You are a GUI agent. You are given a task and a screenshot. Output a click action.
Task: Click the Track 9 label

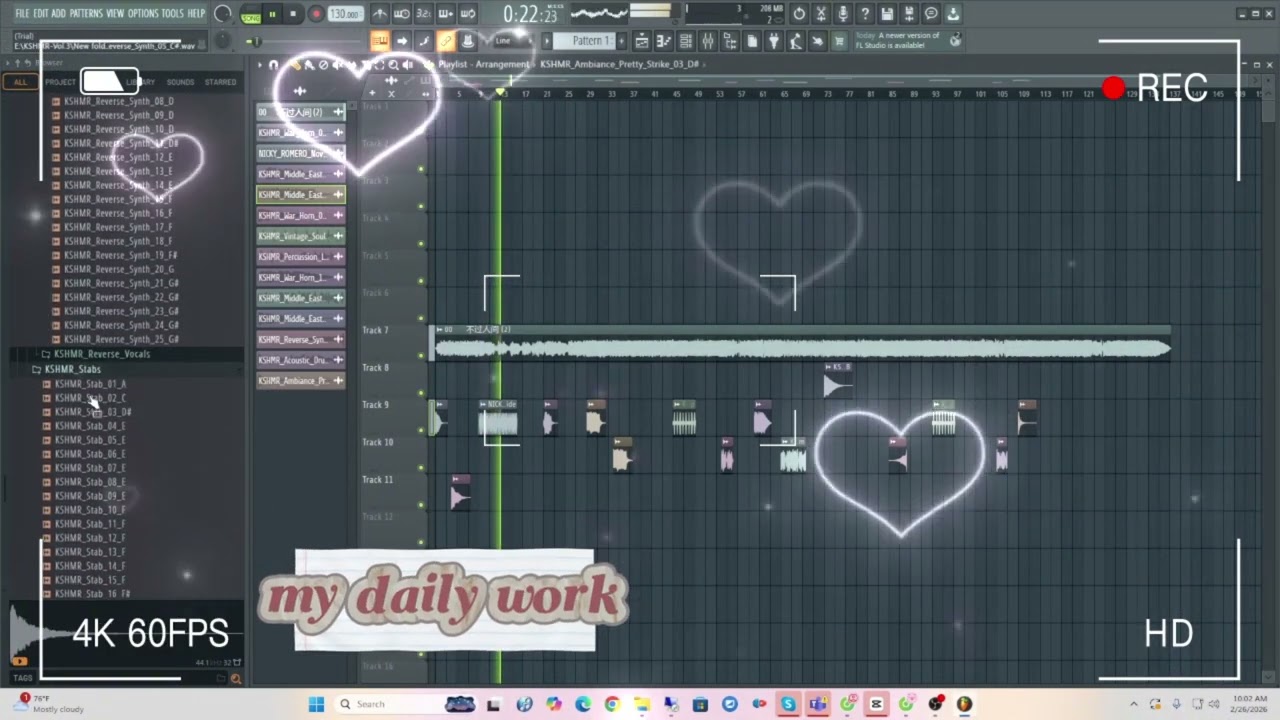pyautogui.click(x=375, y=405)
